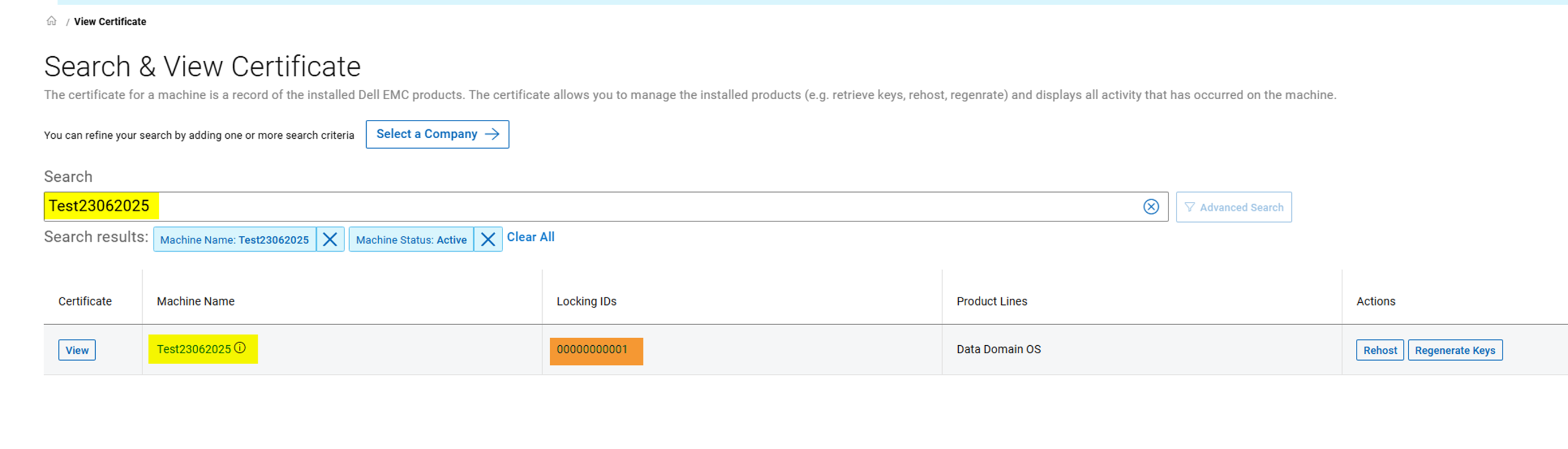Click the arrow on Select a Company
This screenshot has height=449, width=1568.
coord(492,134)
